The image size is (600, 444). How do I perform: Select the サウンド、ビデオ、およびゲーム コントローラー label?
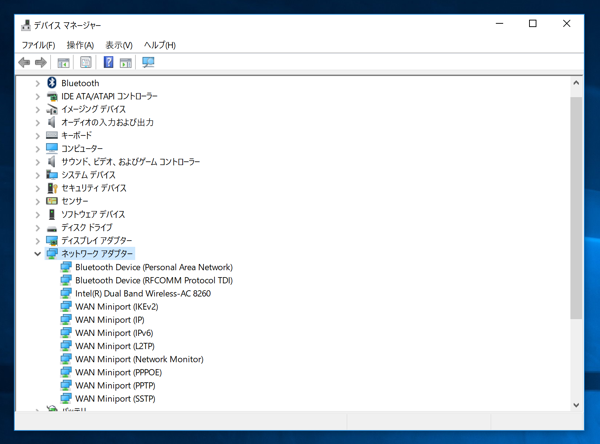click(x=130, y=162)
